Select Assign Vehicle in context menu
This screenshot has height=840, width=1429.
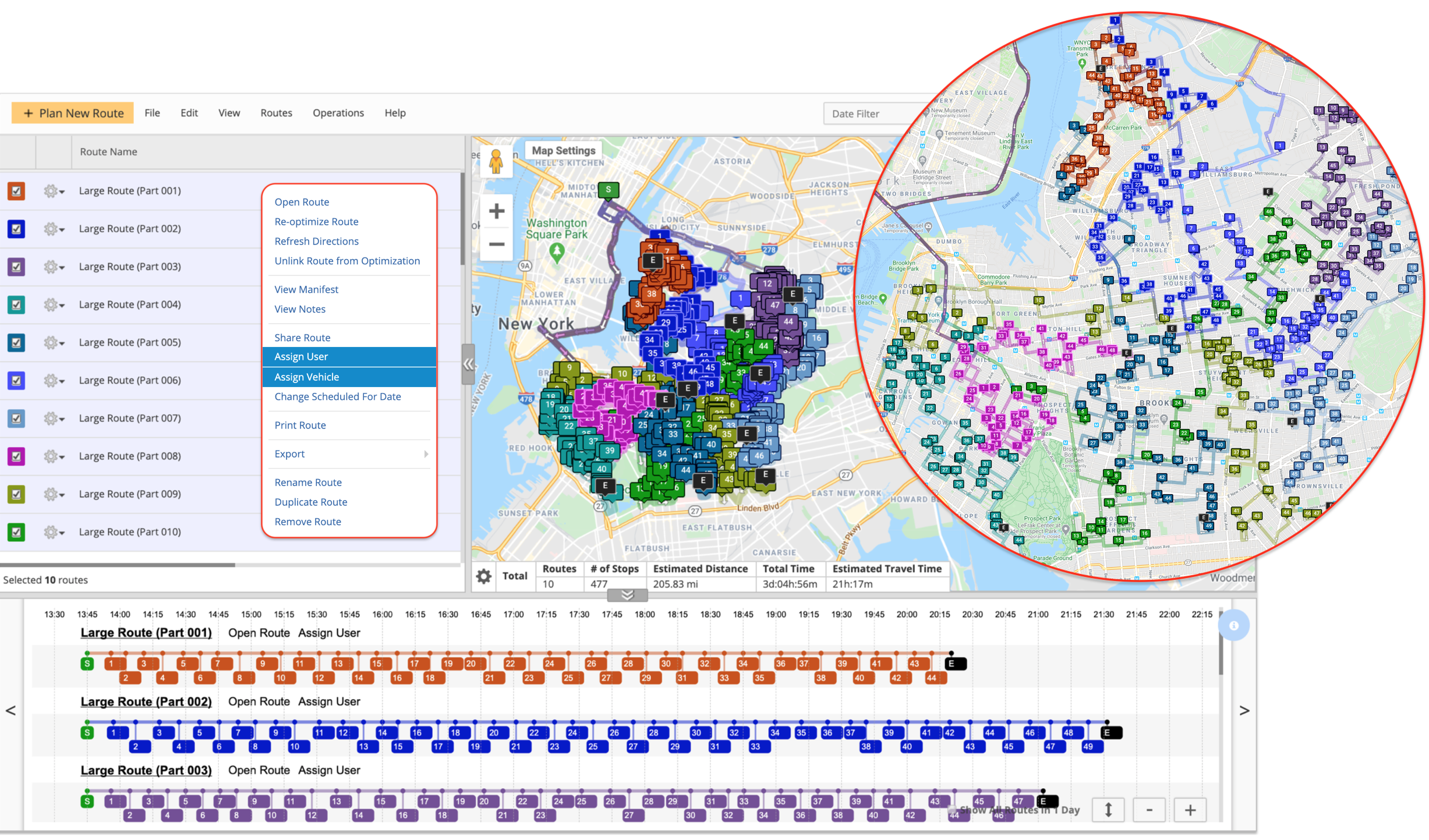click(307, 377)
